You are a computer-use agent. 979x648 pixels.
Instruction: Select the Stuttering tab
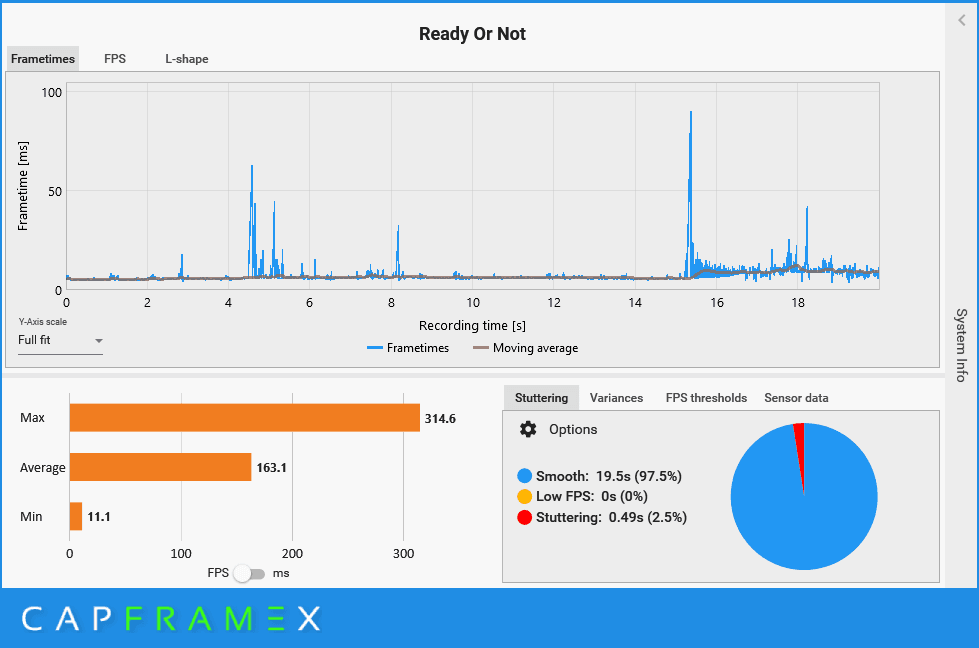click(541, 398)
